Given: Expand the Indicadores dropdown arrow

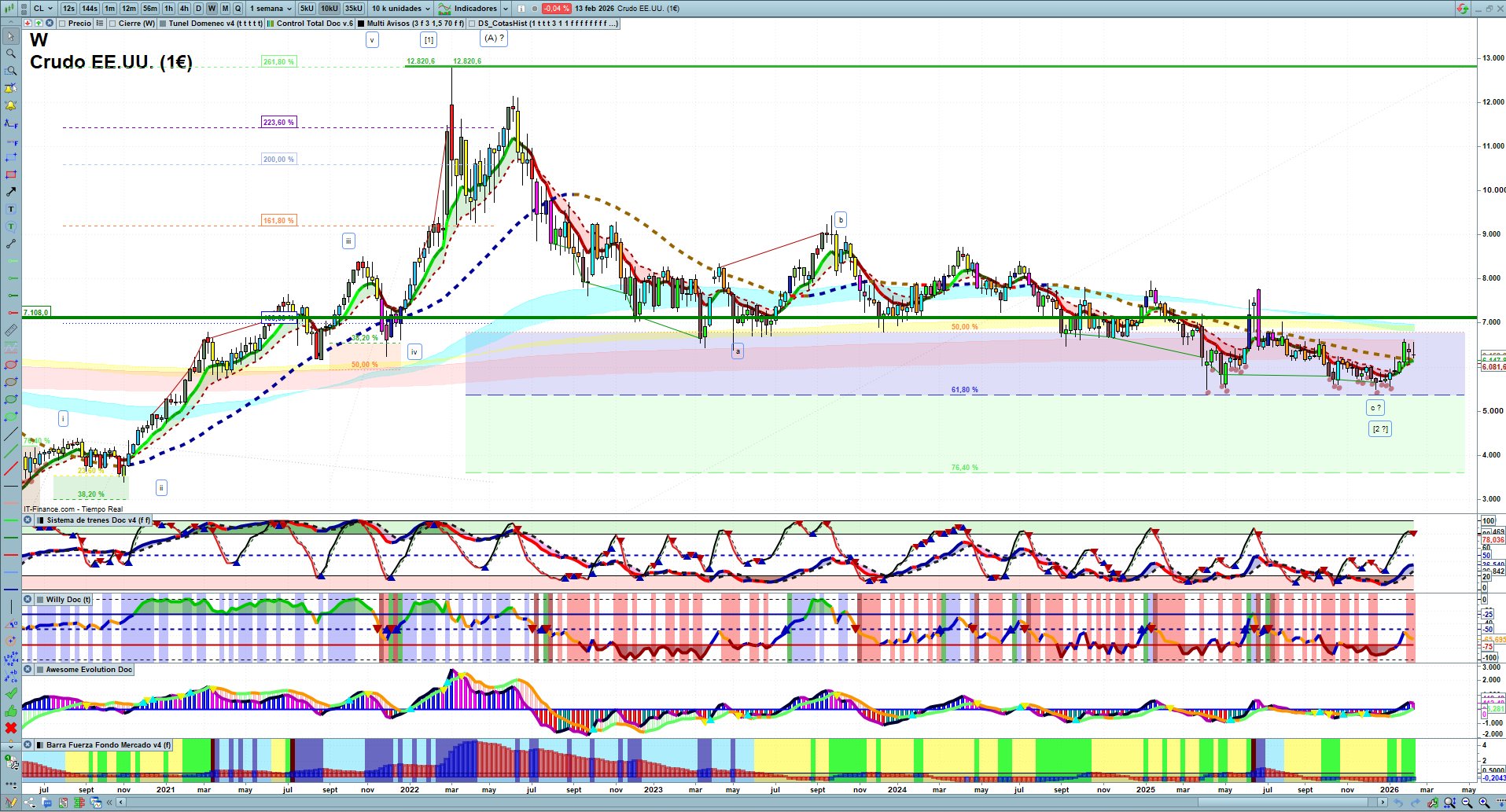Looking at the screenshot, I should [505, 9].
